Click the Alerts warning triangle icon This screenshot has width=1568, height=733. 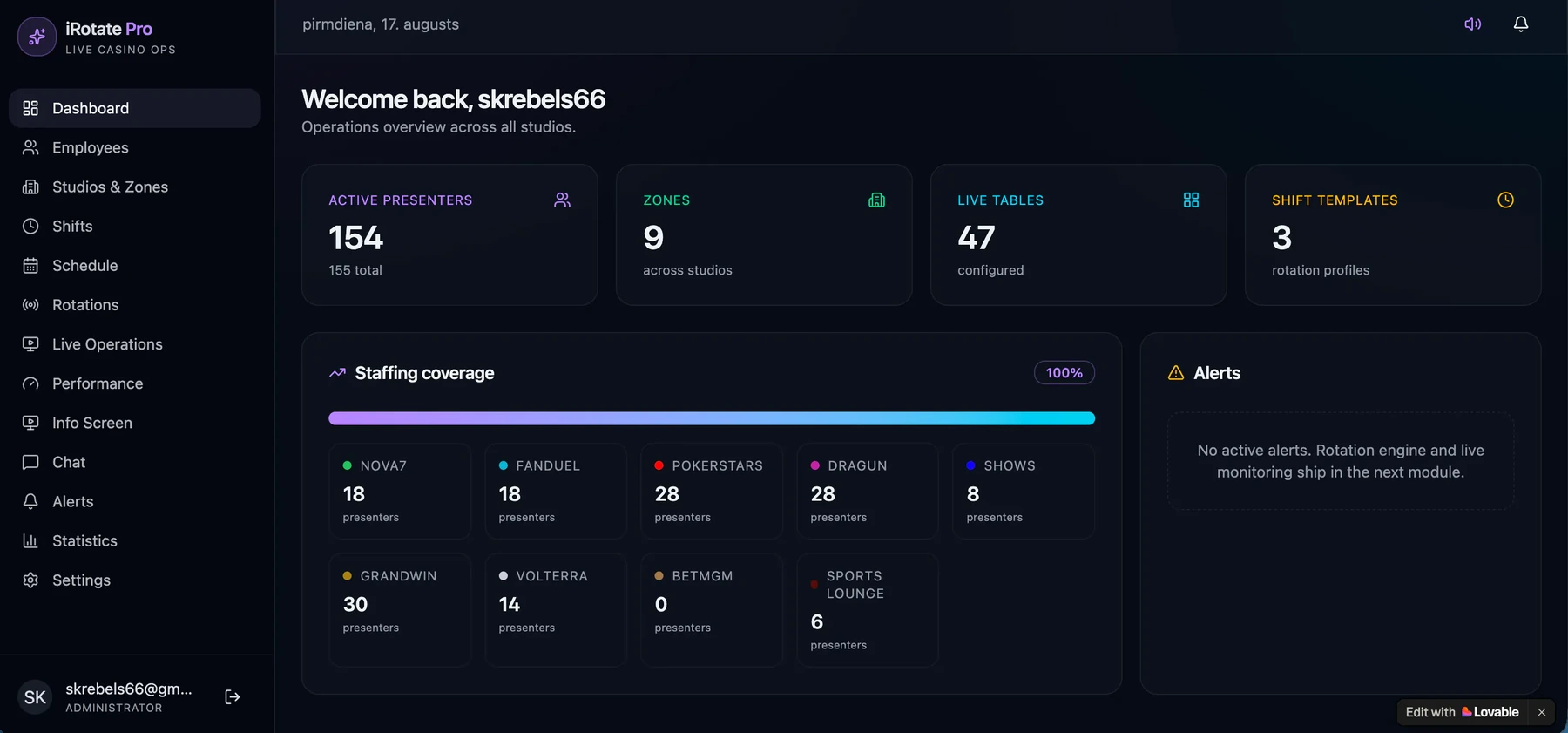tap(1176, 373)
